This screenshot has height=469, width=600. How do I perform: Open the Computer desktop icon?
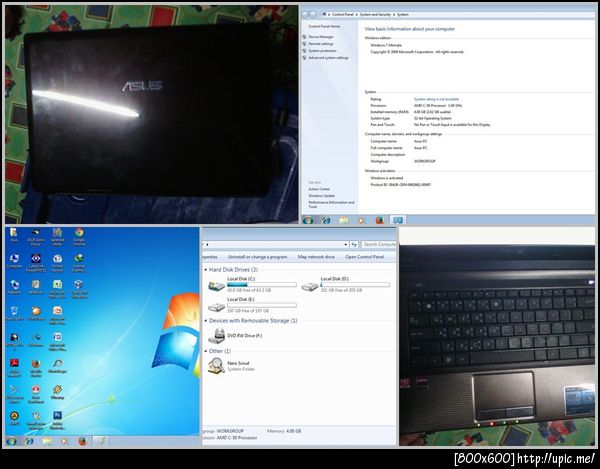click(x=14, y=262)
